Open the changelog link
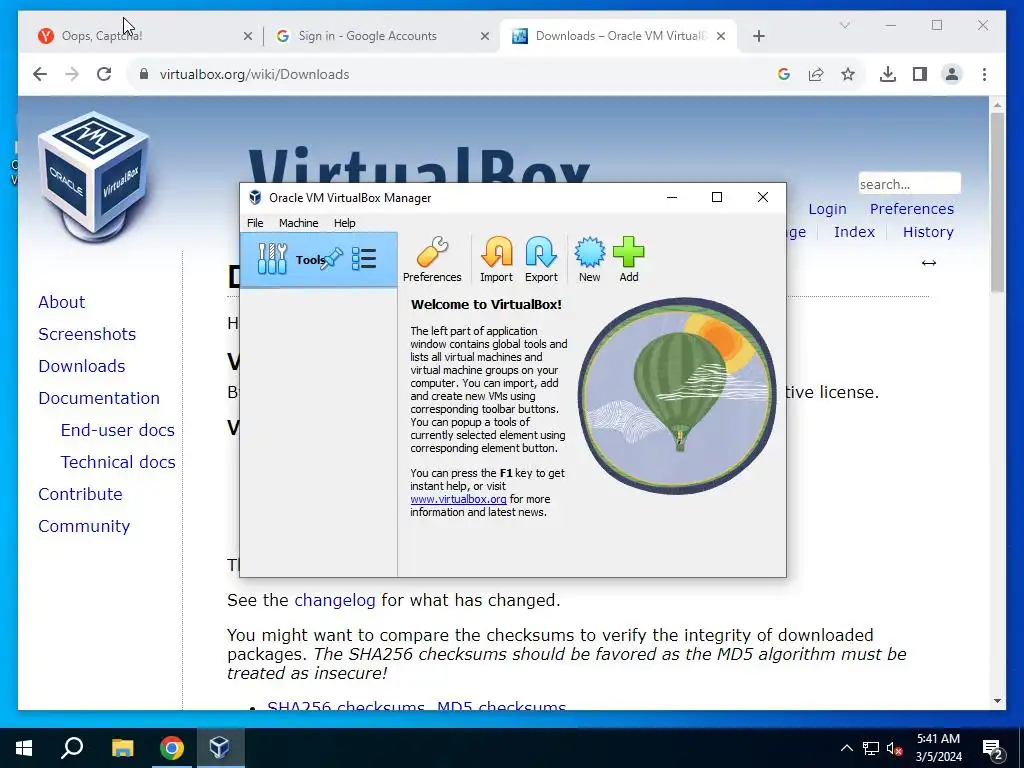Image resolution: width=1024 pixels, height=768 pixels. [x=334, y=600]
